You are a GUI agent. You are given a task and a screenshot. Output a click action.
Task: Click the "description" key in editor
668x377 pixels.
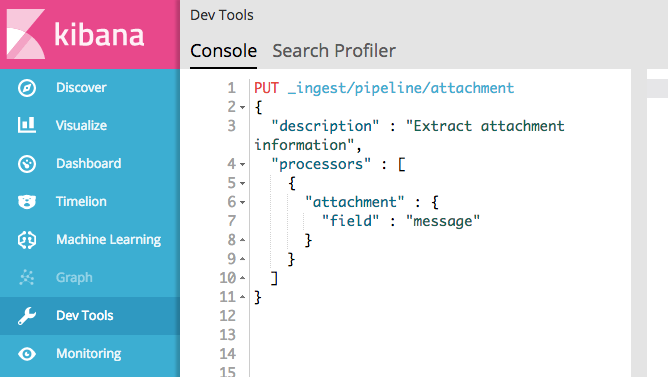pos(325,126)
